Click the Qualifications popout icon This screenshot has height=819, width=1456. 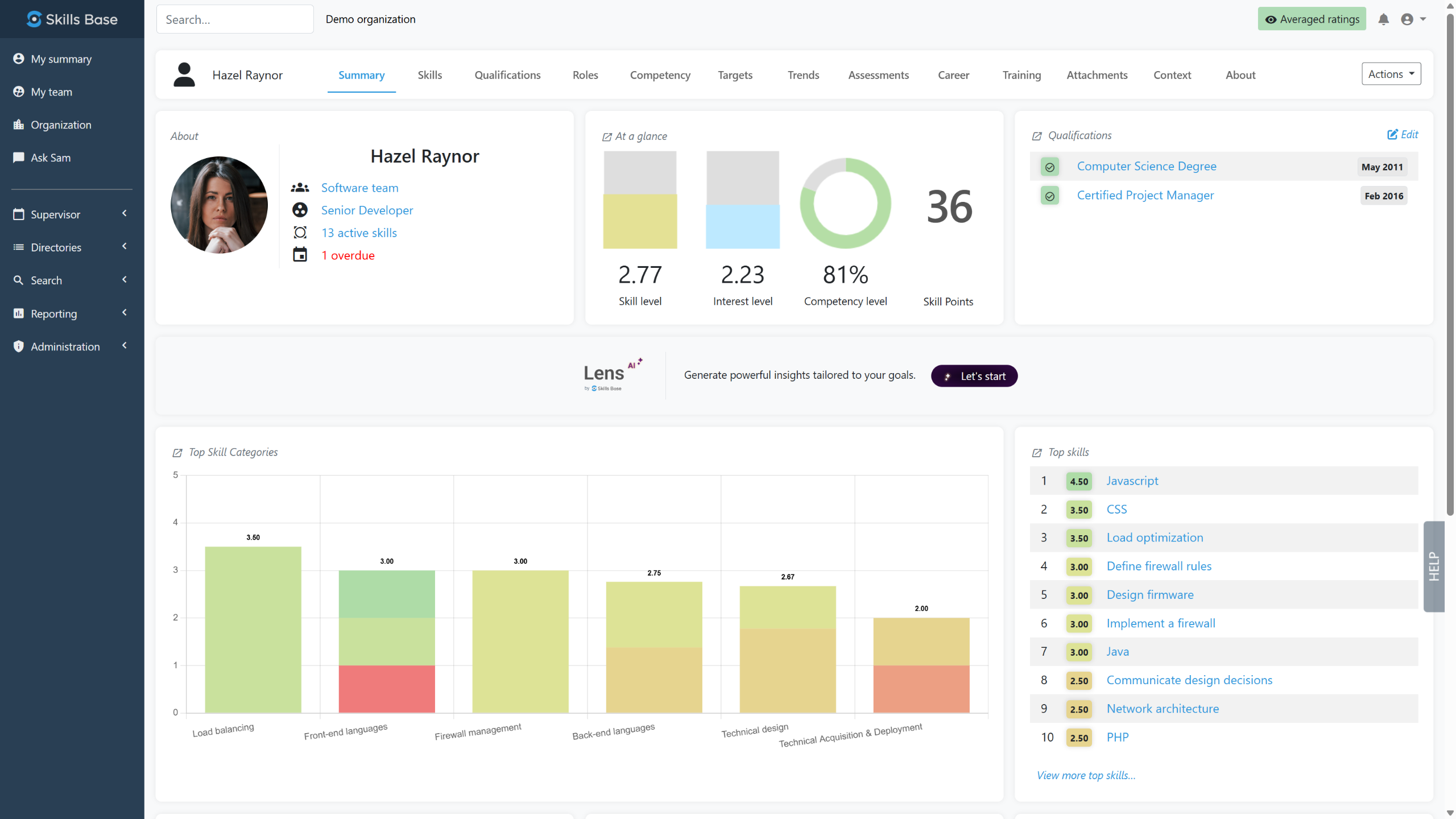(1037, 136)
